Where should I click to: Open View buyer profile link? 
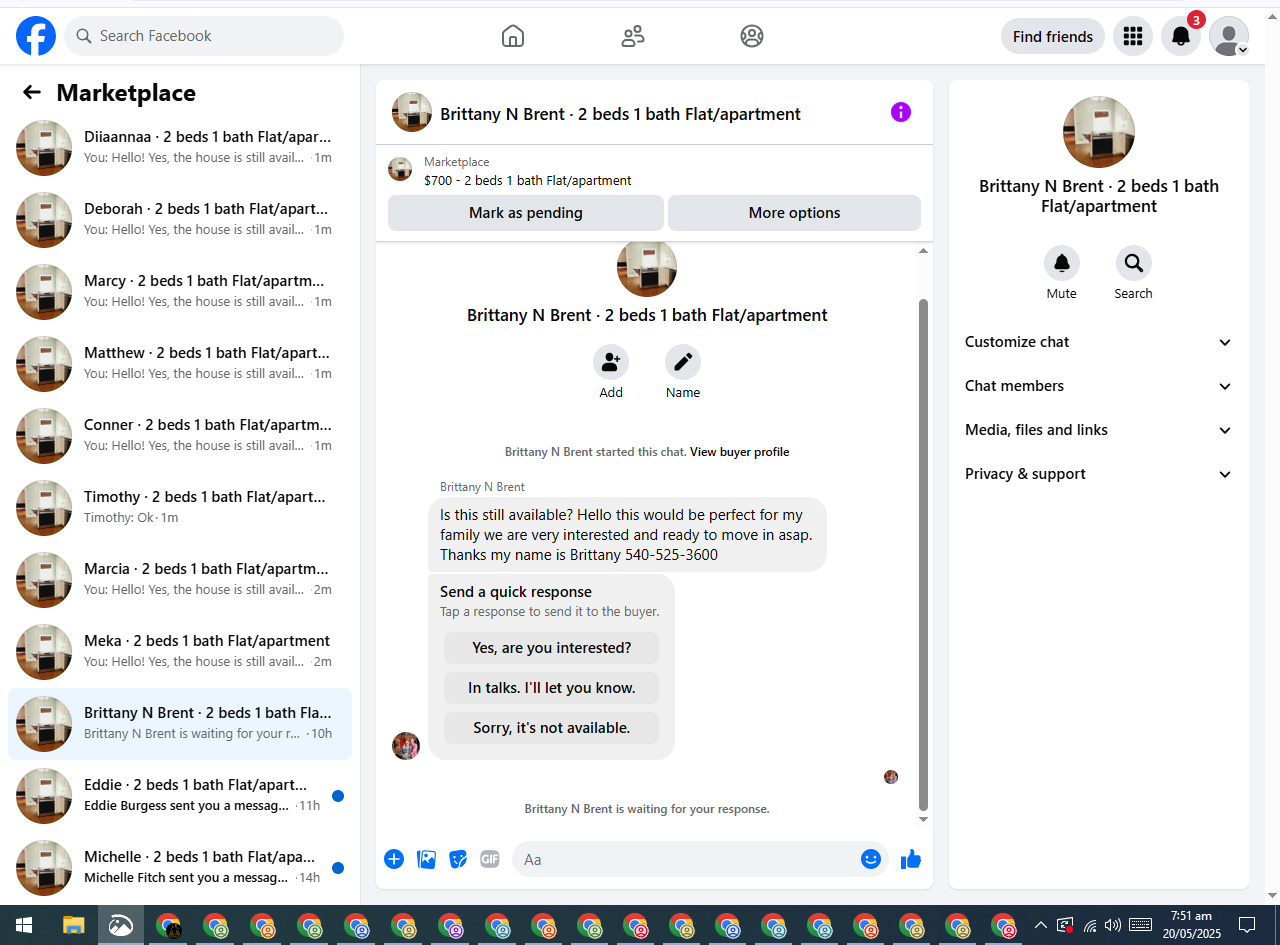740,452
